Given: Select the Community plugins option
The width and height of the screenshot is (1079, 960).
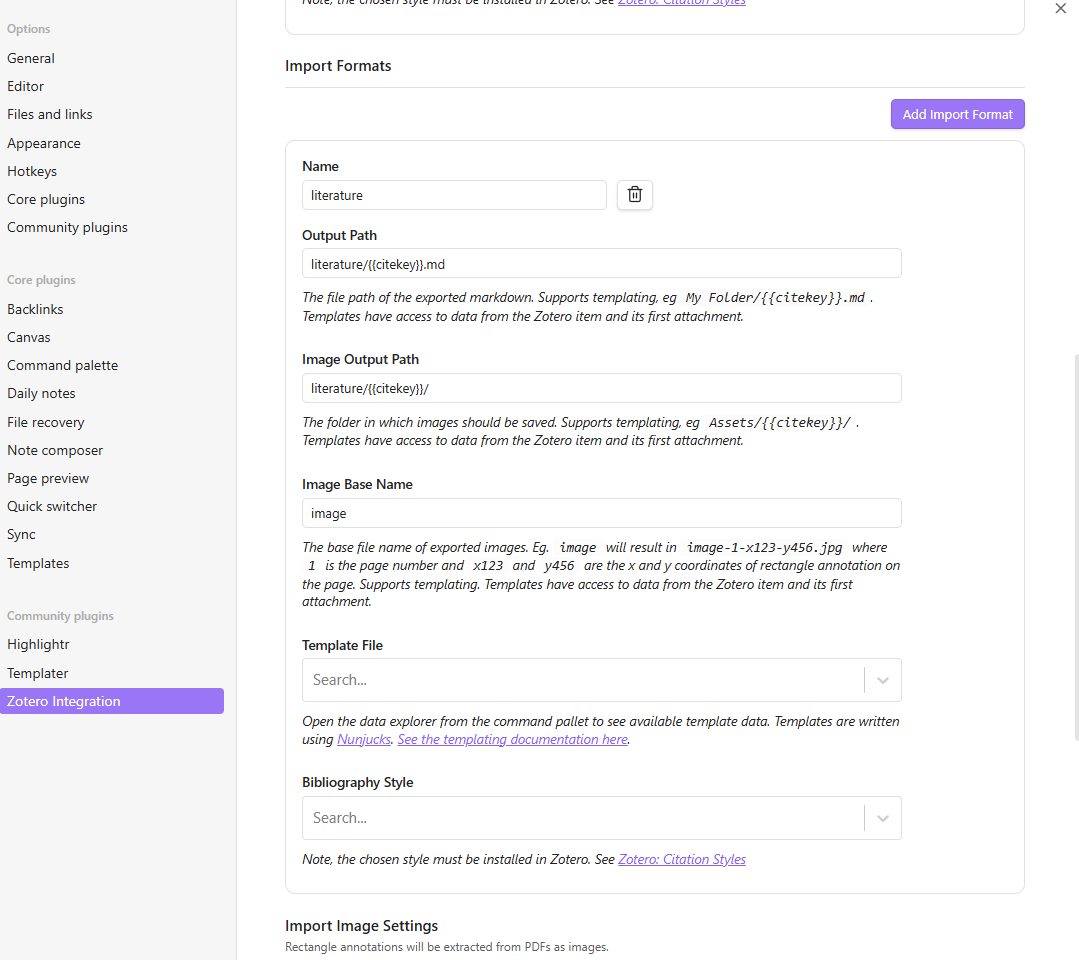Looking at the screenshot, I should (x=67, y=227).
